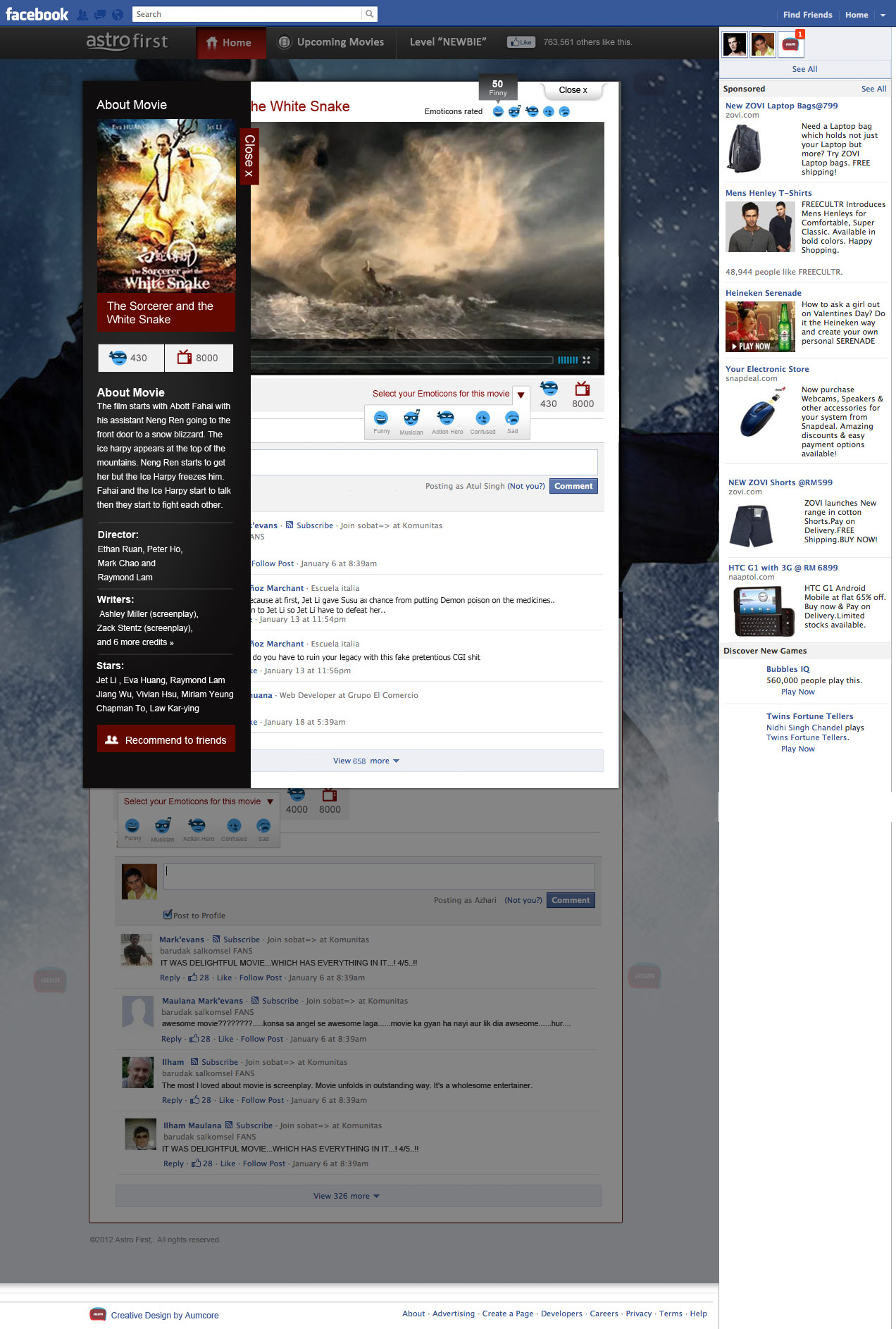Click the TV icon above 8000 in the popup
The image size is (896, 1329).
tap(583, 389)
